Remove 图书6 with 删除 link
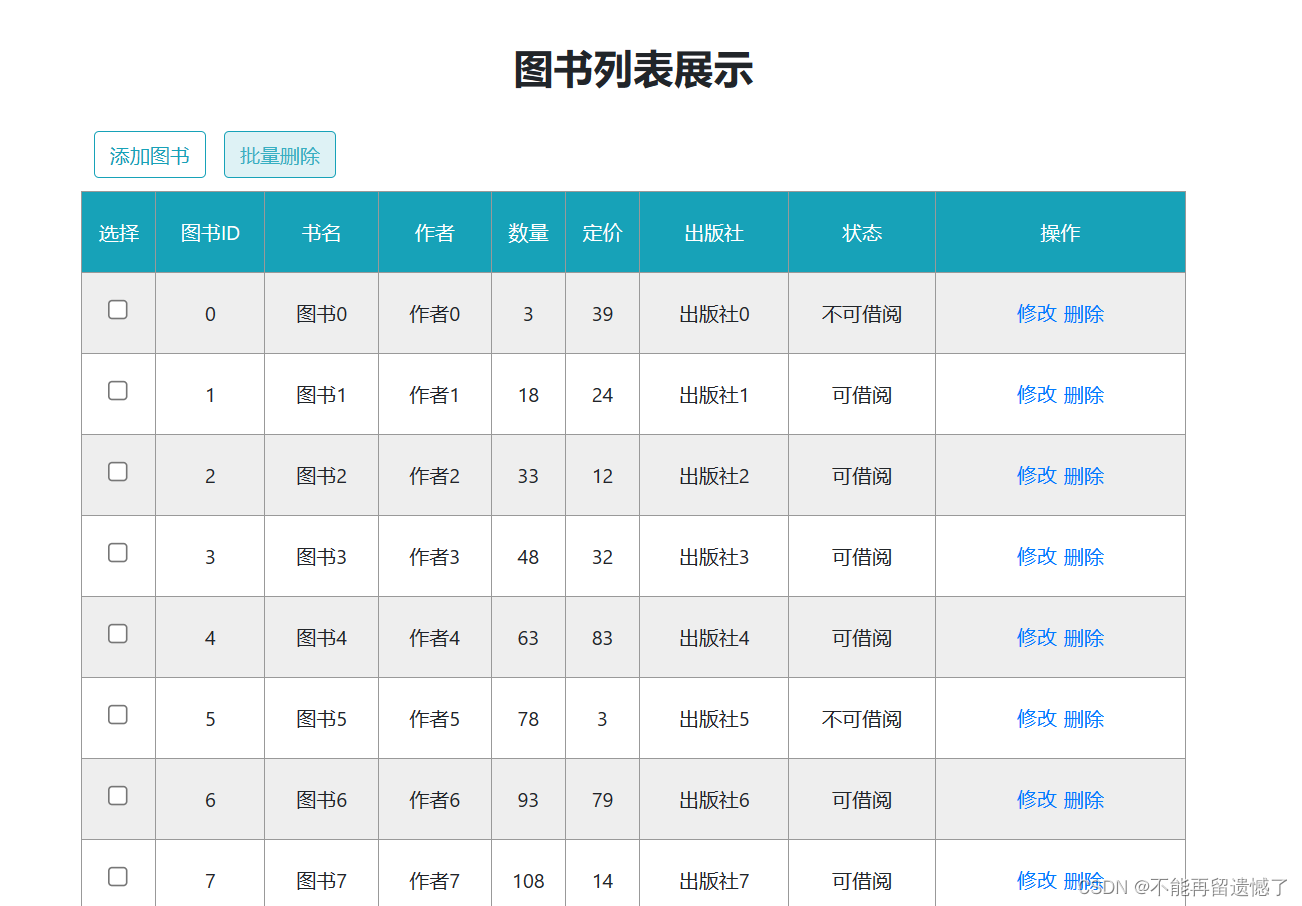The image size is (1302, 906). tap(1084, 800)
